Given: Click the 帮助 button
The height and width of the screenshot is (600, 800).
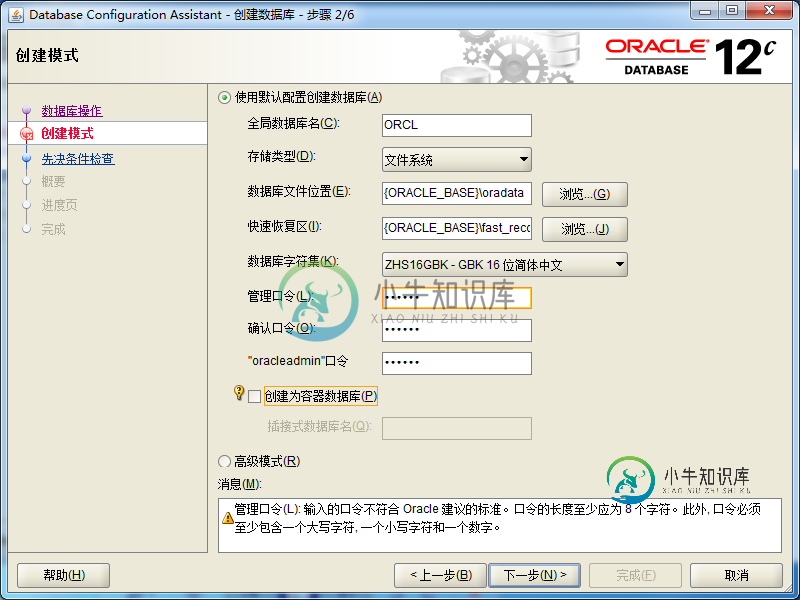Looking at the screenshot, I should point(64,576).
